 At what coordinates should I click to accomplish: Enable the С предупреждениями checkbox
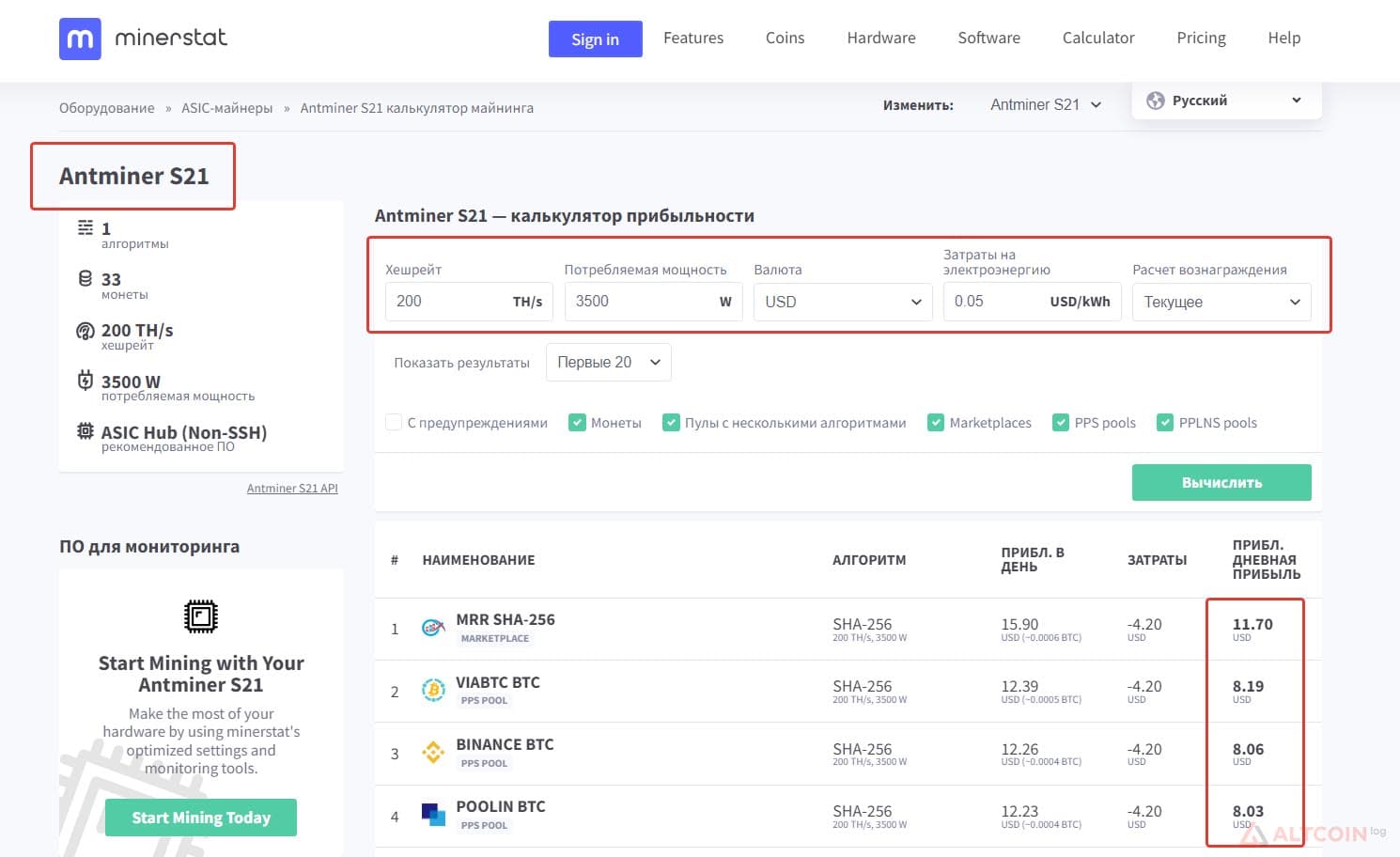tap(394, 423)
